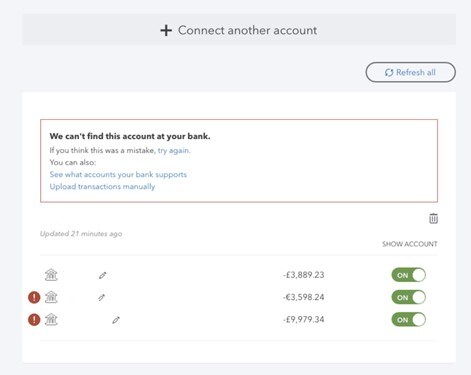Click the error alert icon on -€3,598.24 row
471x375 pixels.
[34, 297]
